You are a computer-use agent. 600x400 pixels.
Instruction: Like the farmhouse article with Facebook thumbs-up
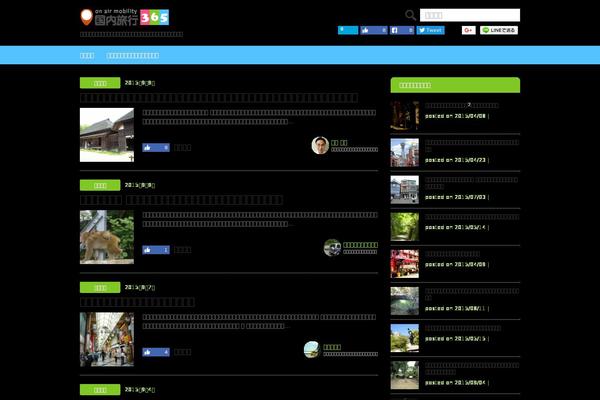tap(156, 147)
